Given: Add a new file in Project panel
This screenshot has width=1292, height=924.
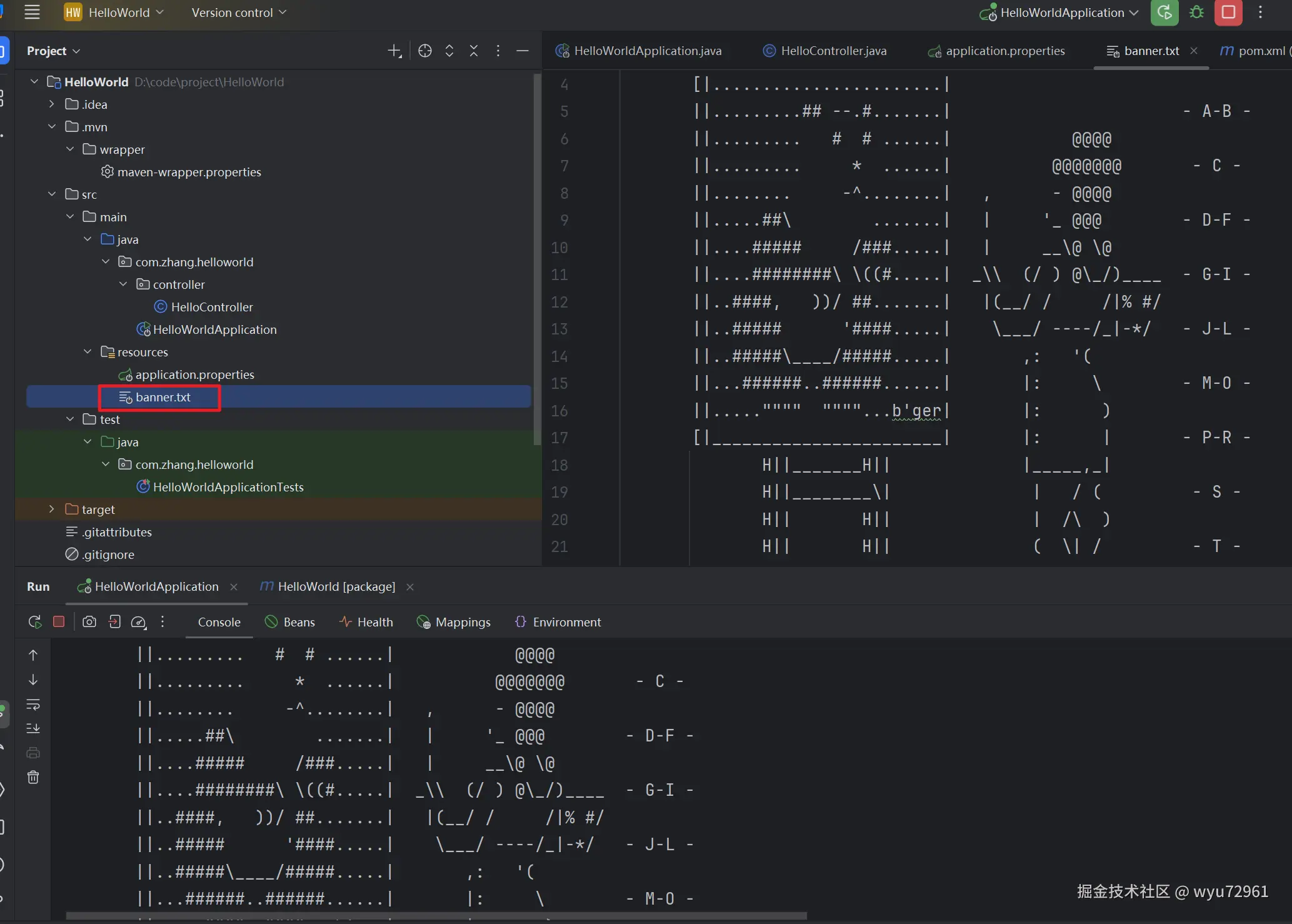Looking at the screenshot, I should [394, 51].
